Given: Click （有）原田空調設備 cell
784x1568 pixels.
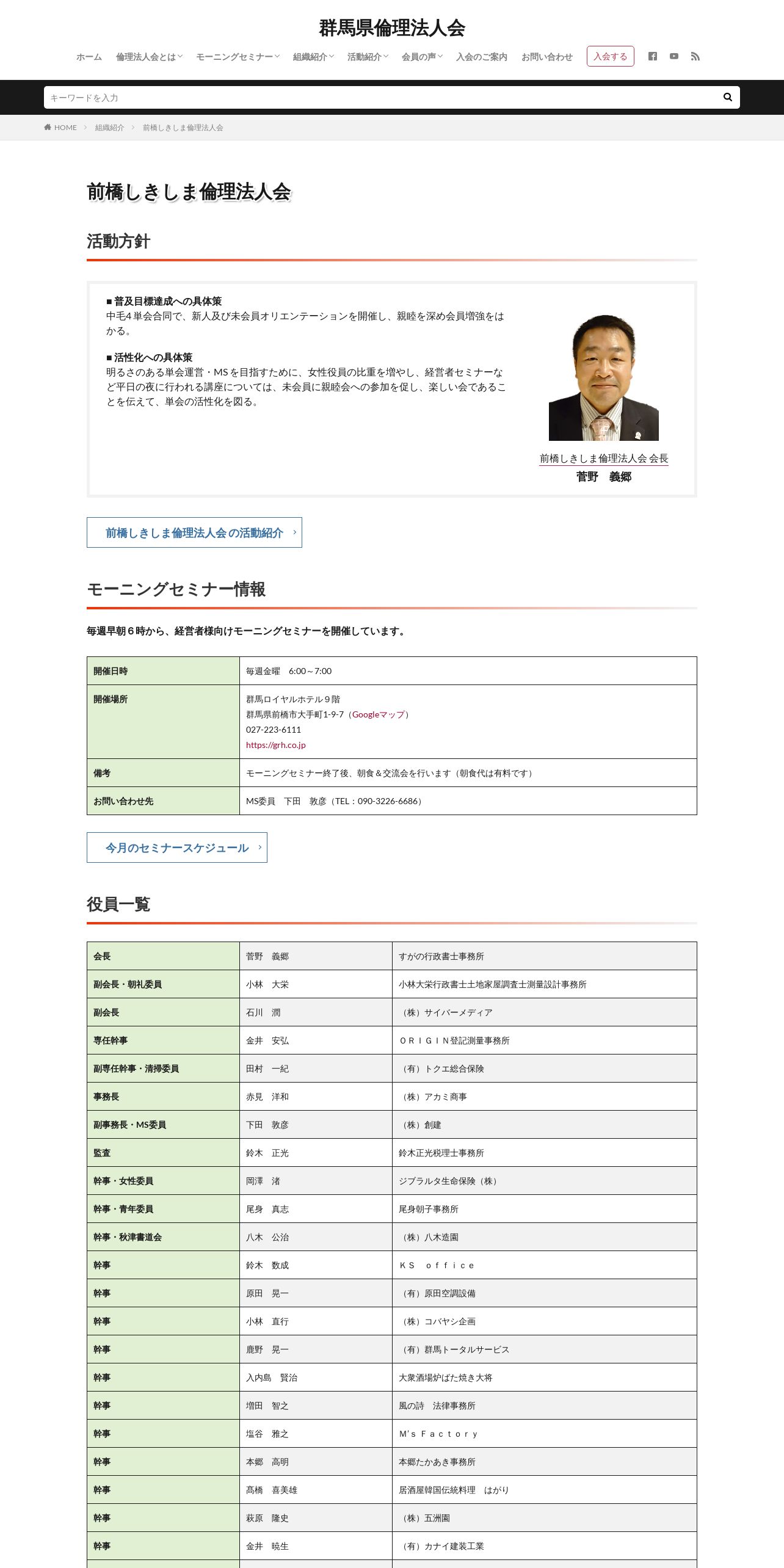Looking at the screenshot, I should (545, 1293).
